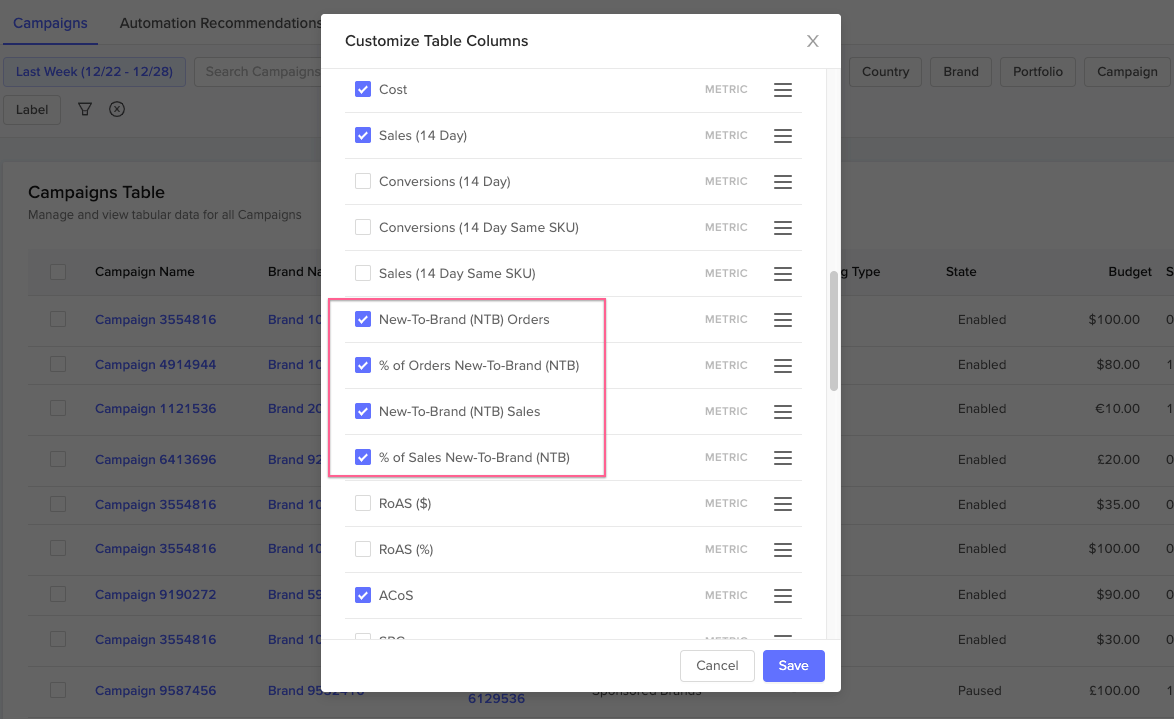The image size is (1174, 719).
Task: Select row checkbox for Campaign 1121536
Action: click(x=58, y=408)
